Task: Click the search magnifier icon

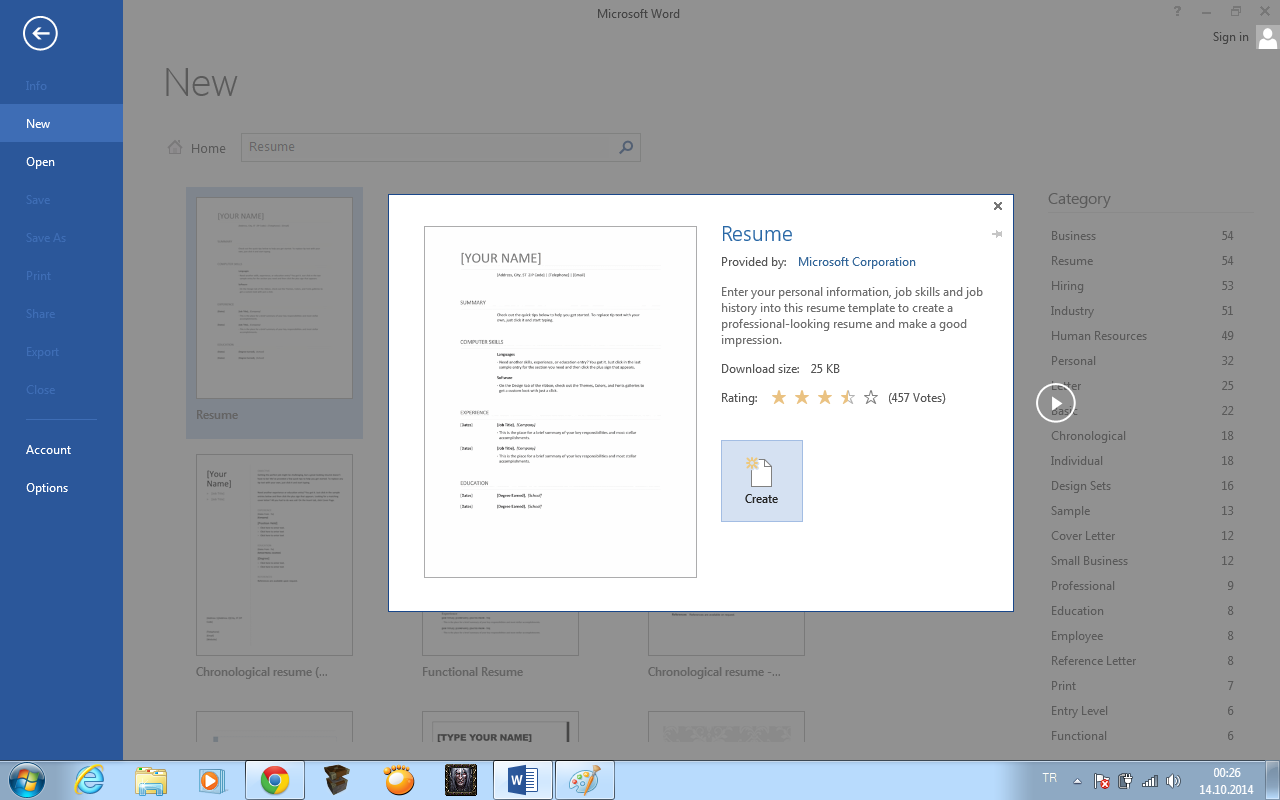Action: coord(626,147)
